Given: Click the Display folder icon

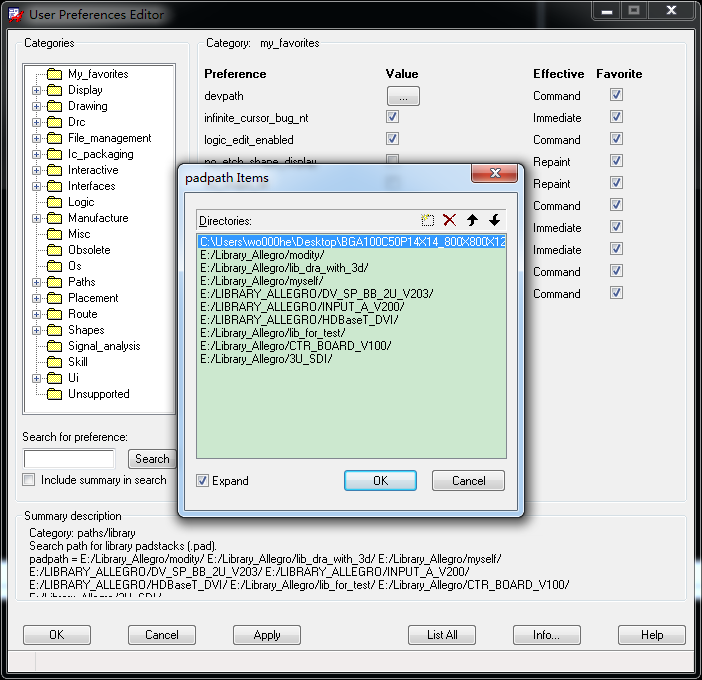Looking at the screenshot, I should tap(55, 90).
